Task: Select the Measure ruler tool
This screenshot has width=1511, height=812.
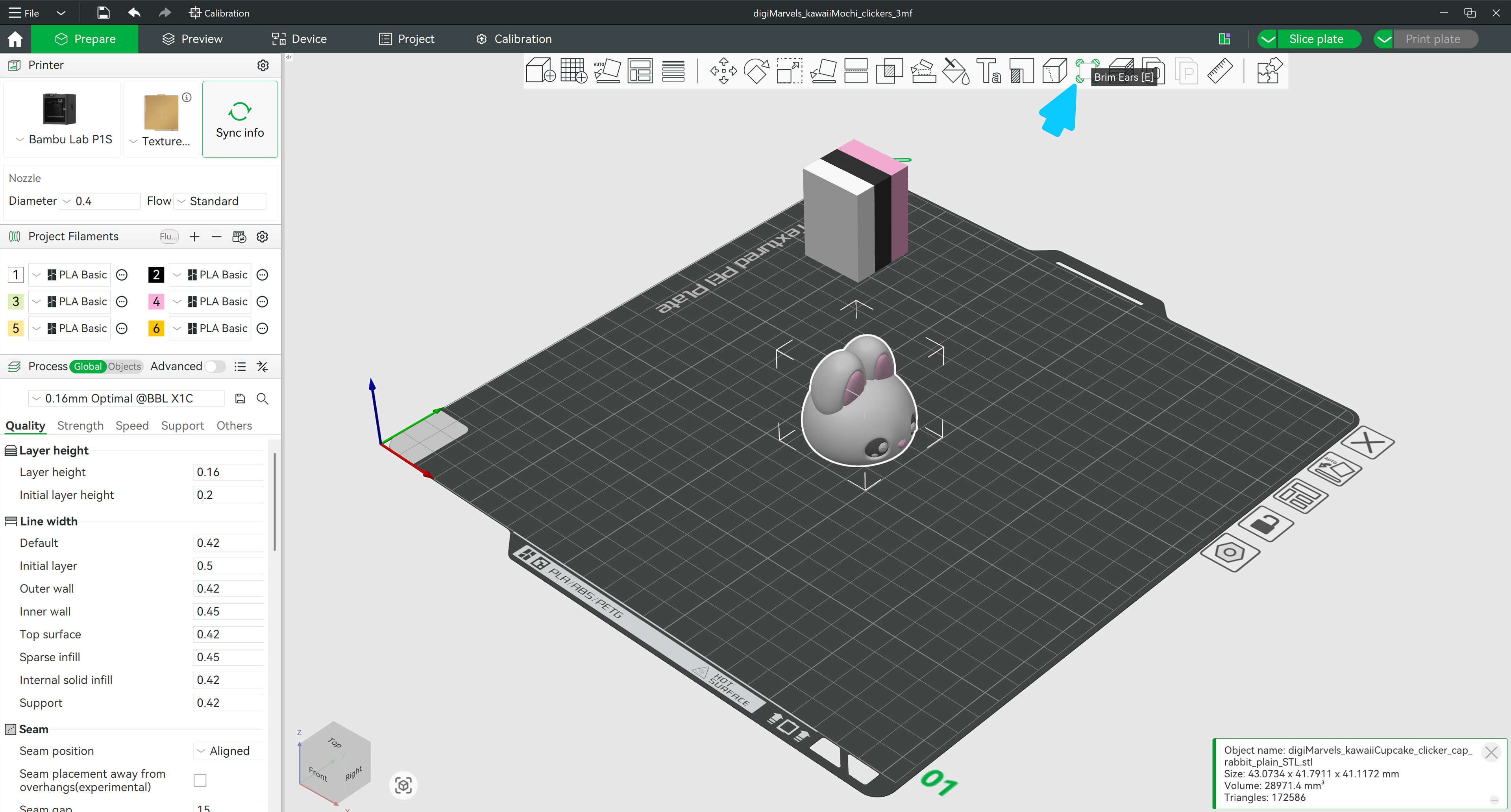Action: (1219, 70)
